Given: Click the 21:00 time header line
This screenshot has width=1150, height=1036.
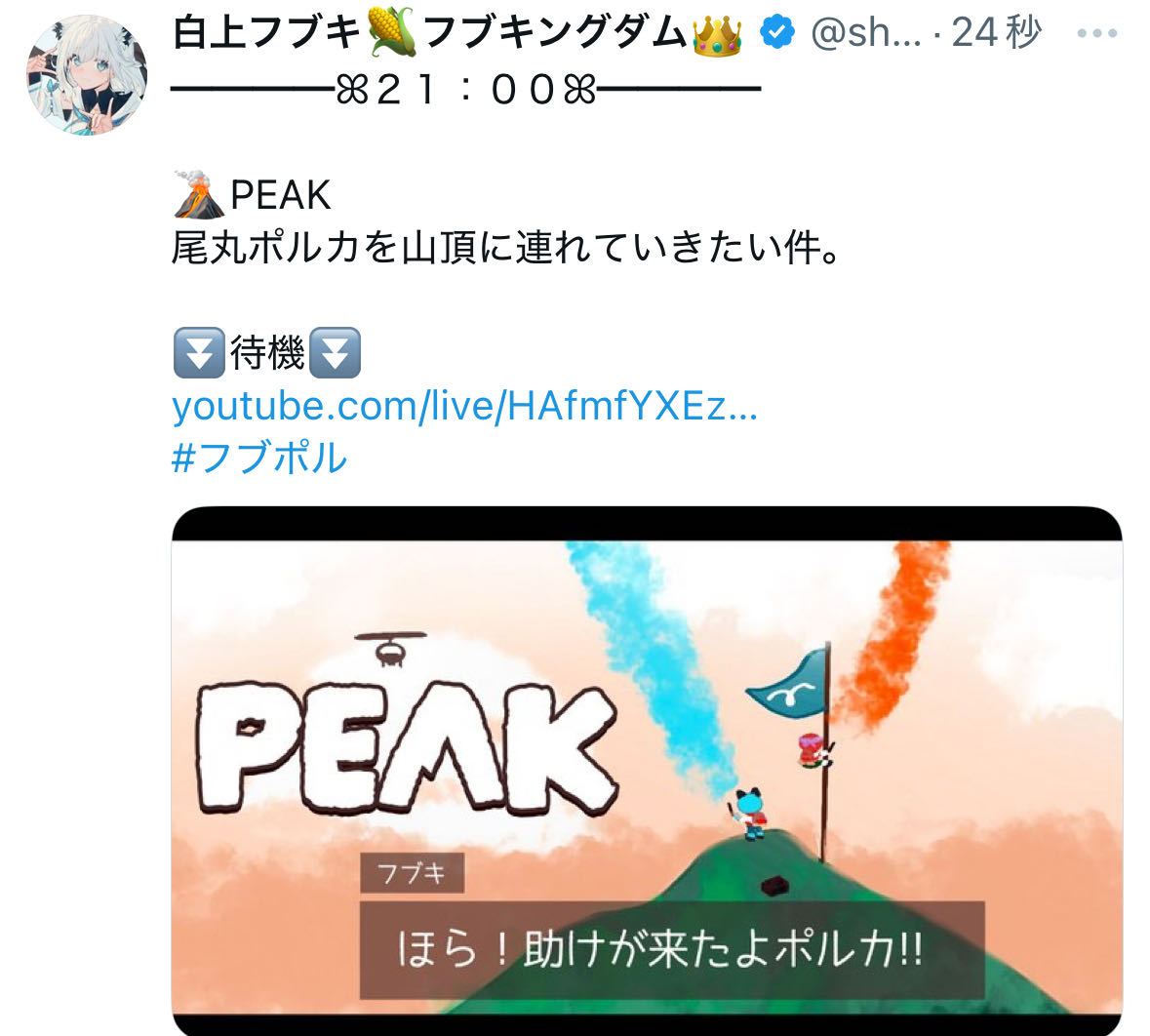Looking at the screenshot, I should pos(465,90).
